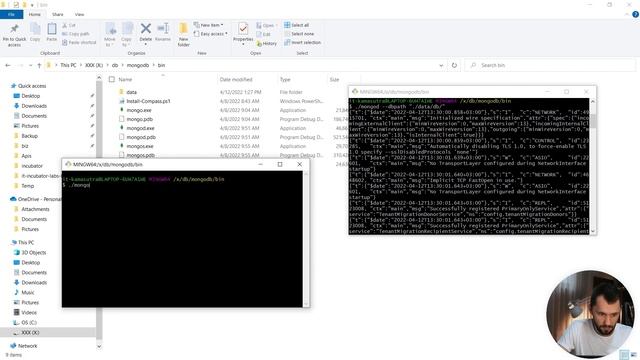Open recent locations dropdown arrow
Image resolution: width=640 pixels, height=360 pixels.
pyautogui.click(x=30, y=65)
